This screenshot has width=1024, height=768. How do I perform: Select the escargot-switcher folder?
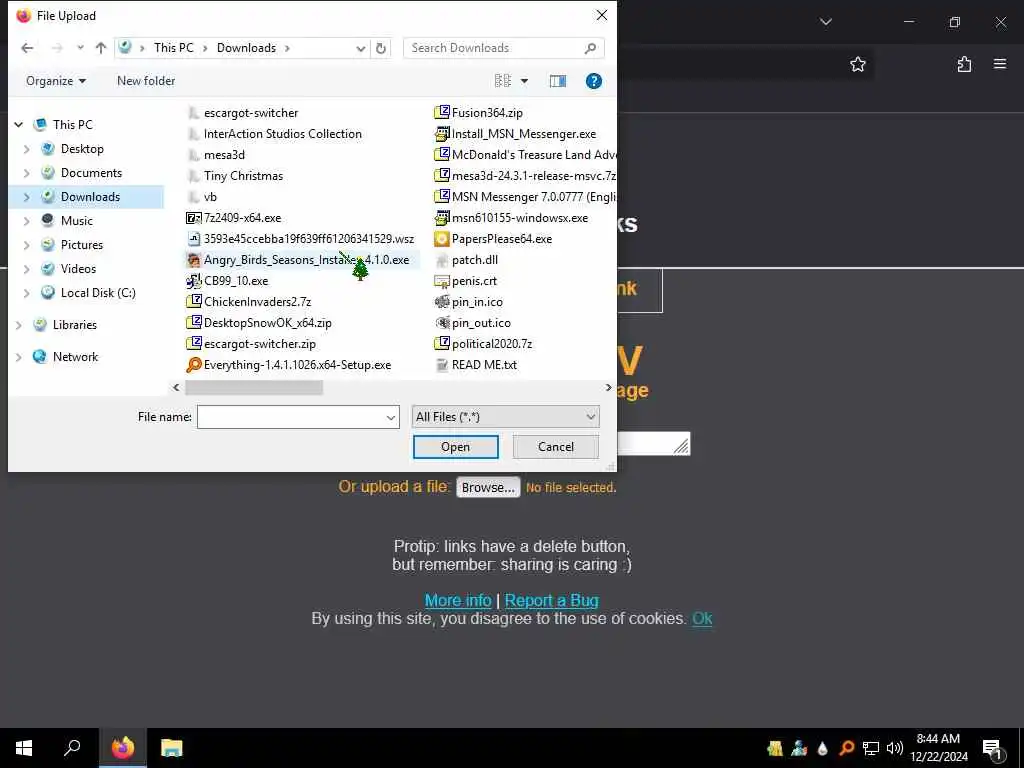click(x=251, y=113)
